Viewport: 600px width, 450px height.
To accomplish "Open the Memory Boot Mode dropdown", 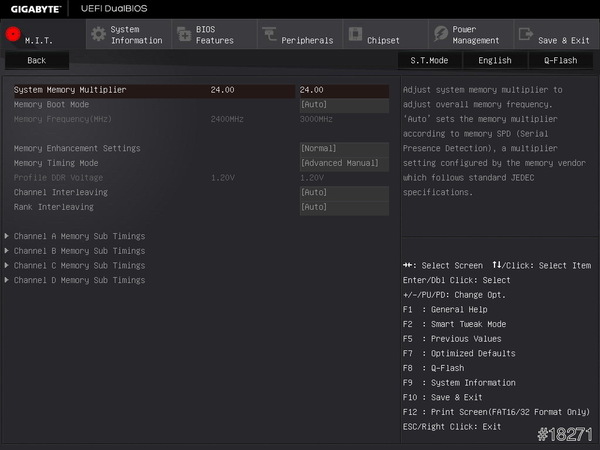I will click(x=343, y=105).
